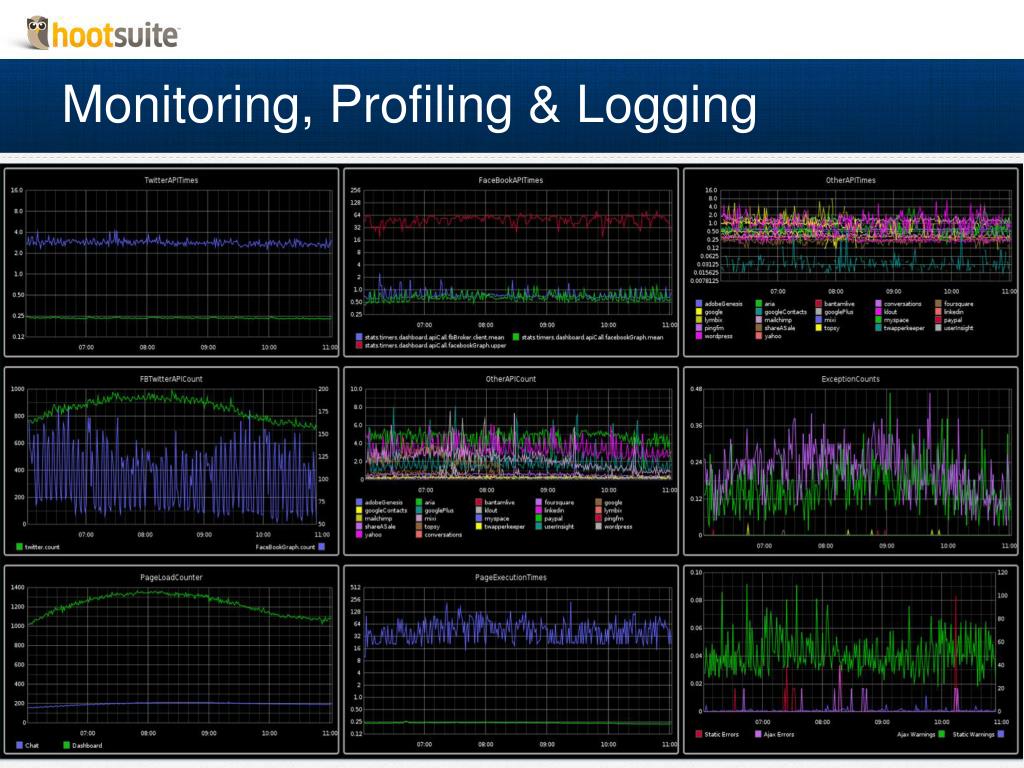Image resolution: width=1024 pixels, height=768 pixels.
Task: Open the PageExecutionTimes graph panel
Action: coord(511,660)
